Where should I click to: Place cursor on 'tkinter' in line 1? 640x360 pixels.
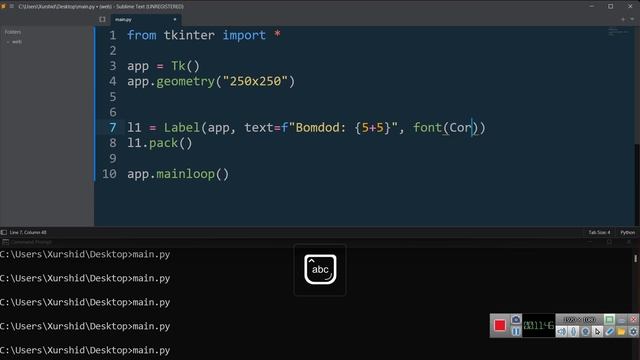189,35
